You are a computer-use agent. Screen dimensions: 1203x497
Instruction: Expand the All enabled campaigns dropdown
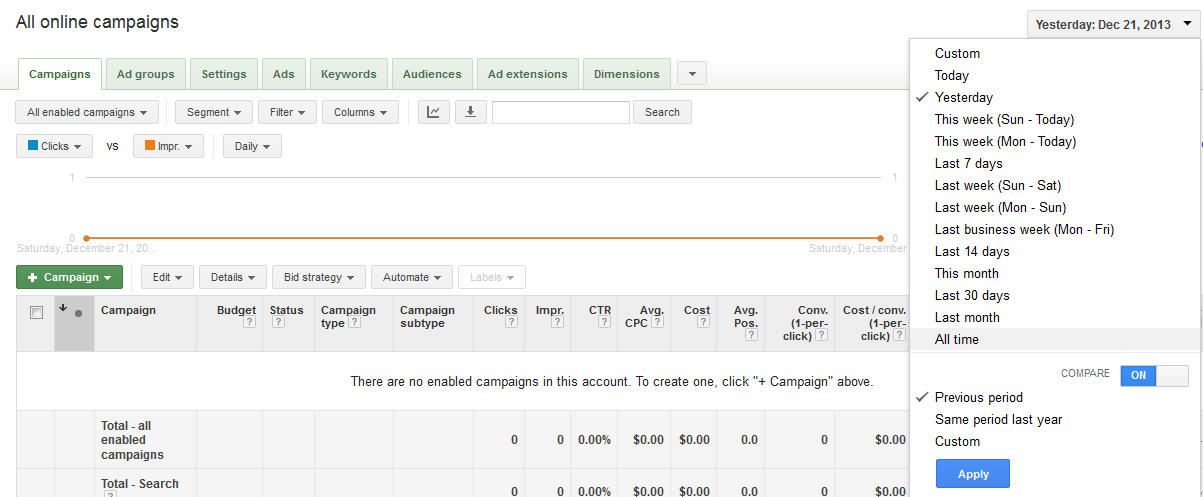click(x=92, y=112)
